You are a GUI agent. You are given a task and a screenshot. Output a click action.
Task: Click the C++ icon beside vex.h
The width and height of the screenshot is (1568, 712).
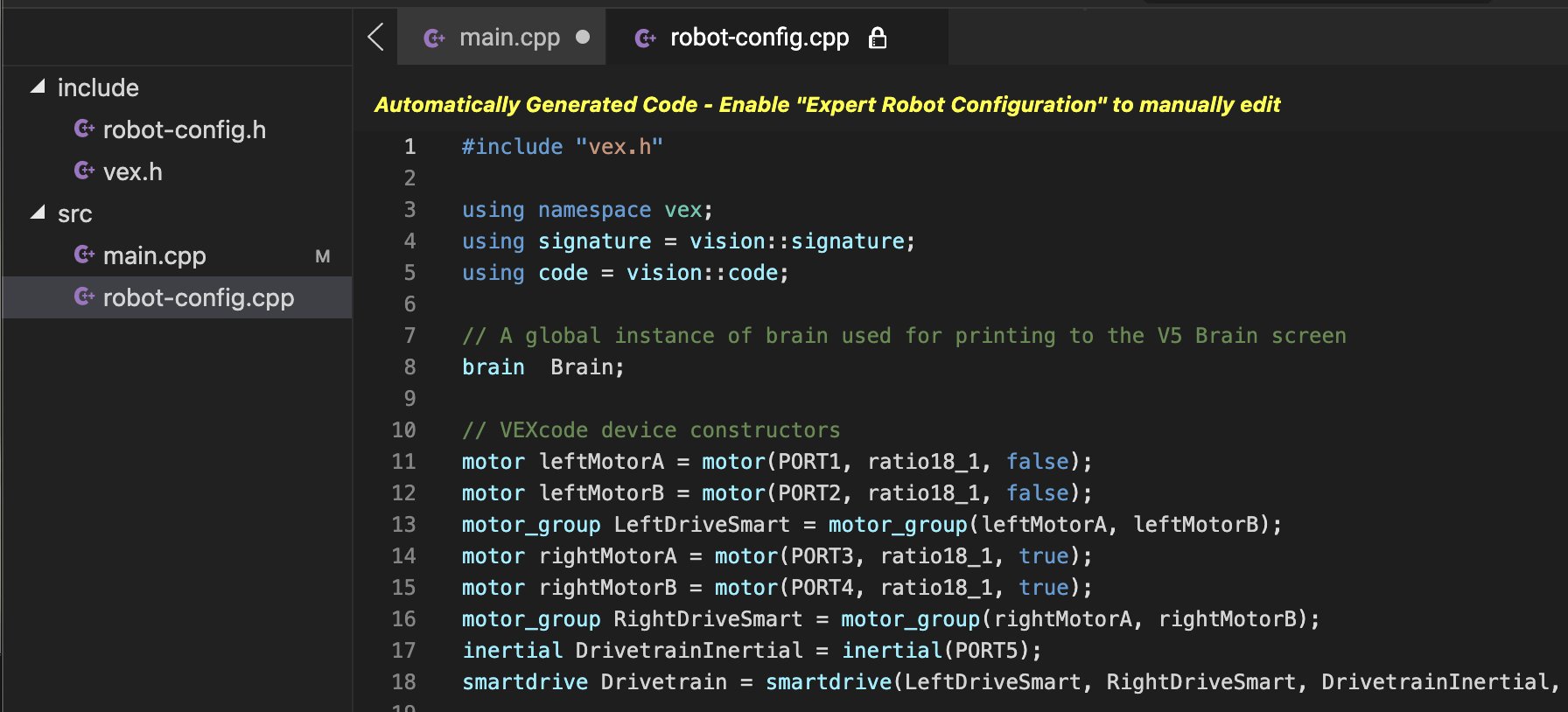pos(84,171)
